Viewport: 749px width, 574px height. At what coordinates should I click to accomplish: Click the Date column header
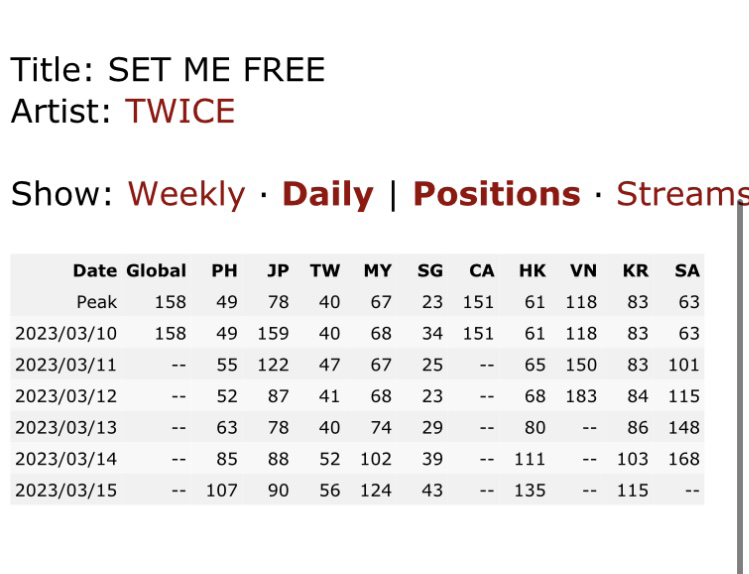tap(94, 270)
